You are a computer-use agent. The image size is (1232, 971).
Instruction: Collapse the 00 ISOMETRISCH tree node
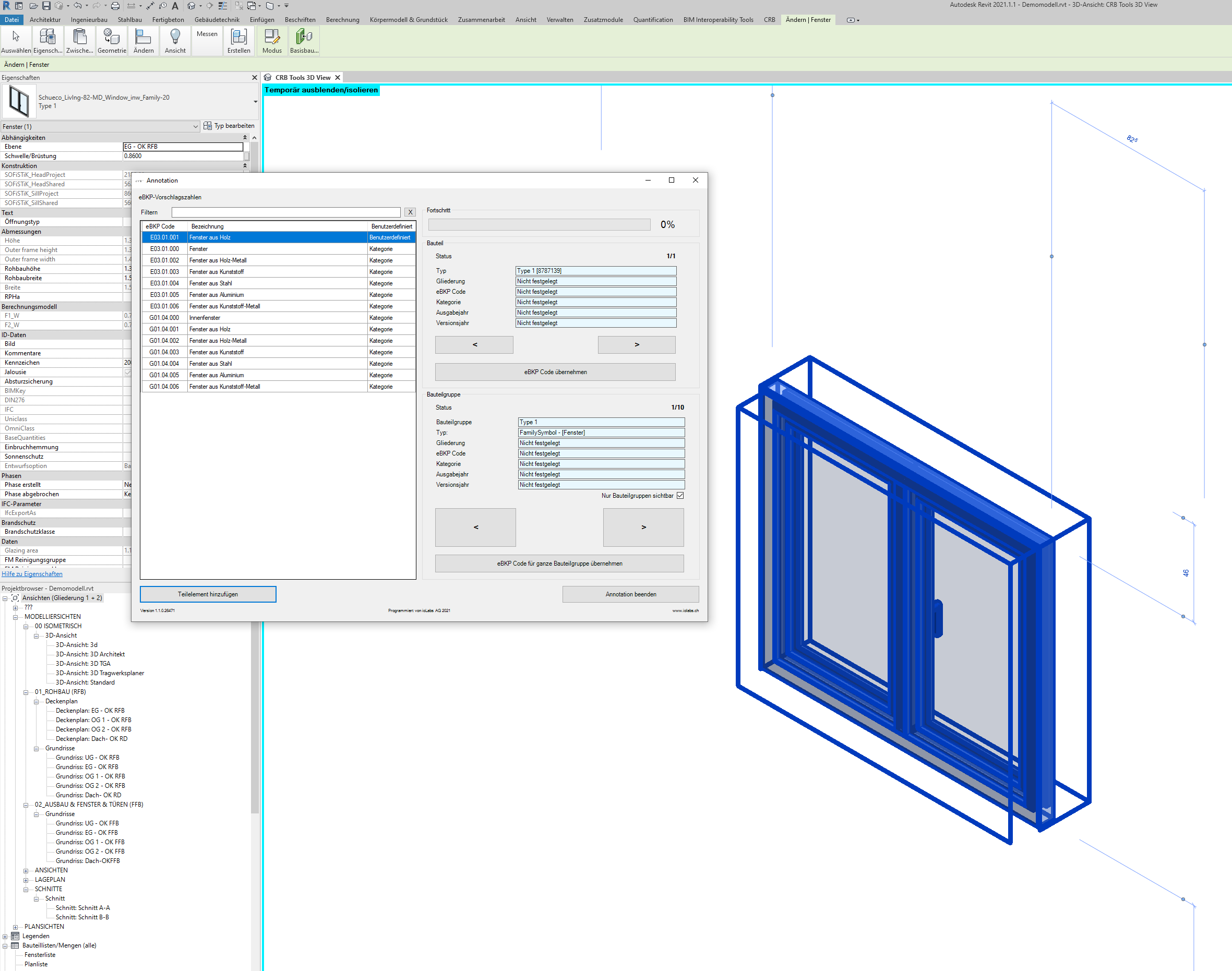pyautogui.click(x=26, y=627)
